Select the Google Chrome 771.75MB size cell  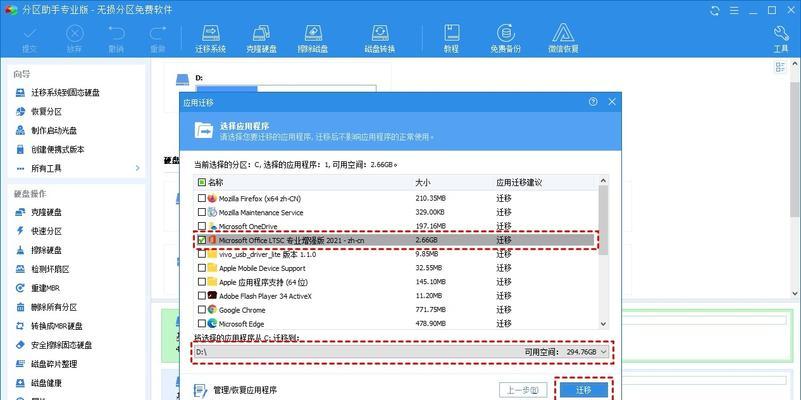[431, 310]
